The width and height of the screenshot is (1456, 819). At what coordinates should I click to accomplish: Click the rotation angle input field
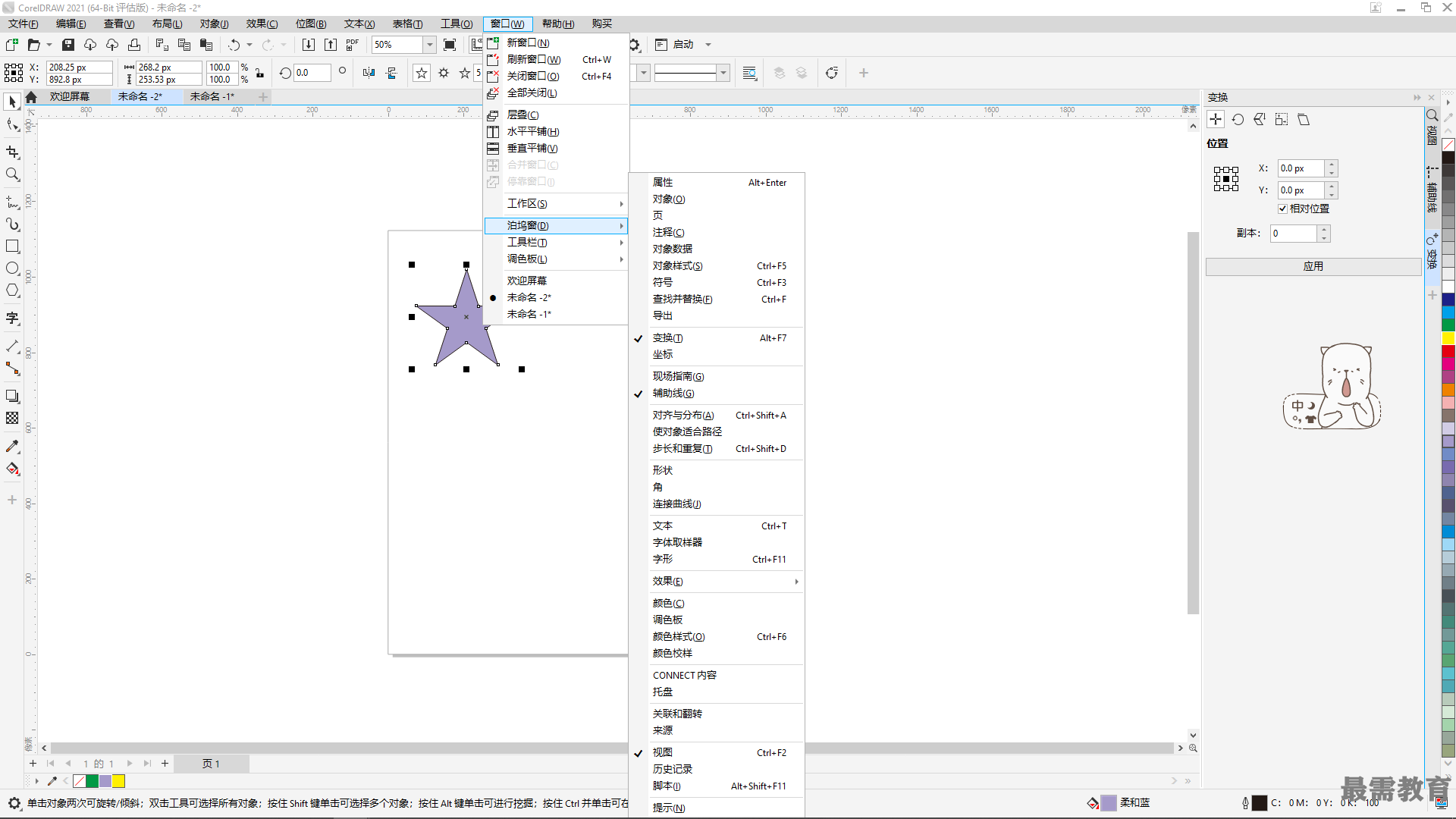coord(312,74)
